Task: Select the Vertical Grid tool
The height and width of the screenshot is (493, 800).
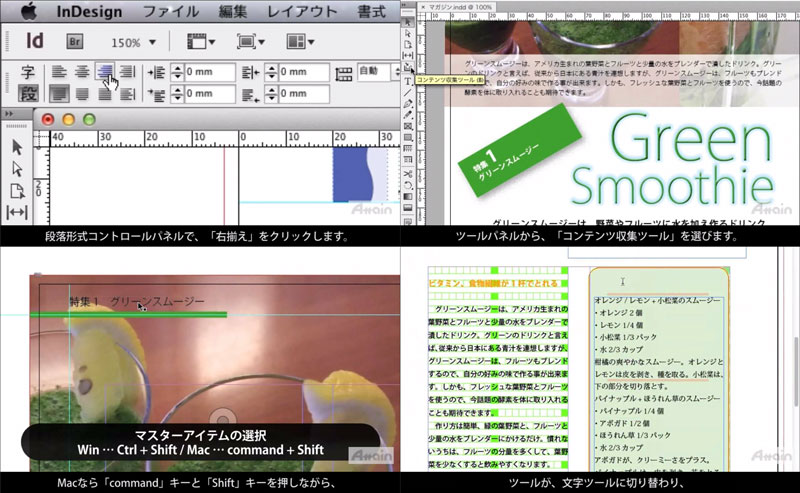Action: coord(408,160)
